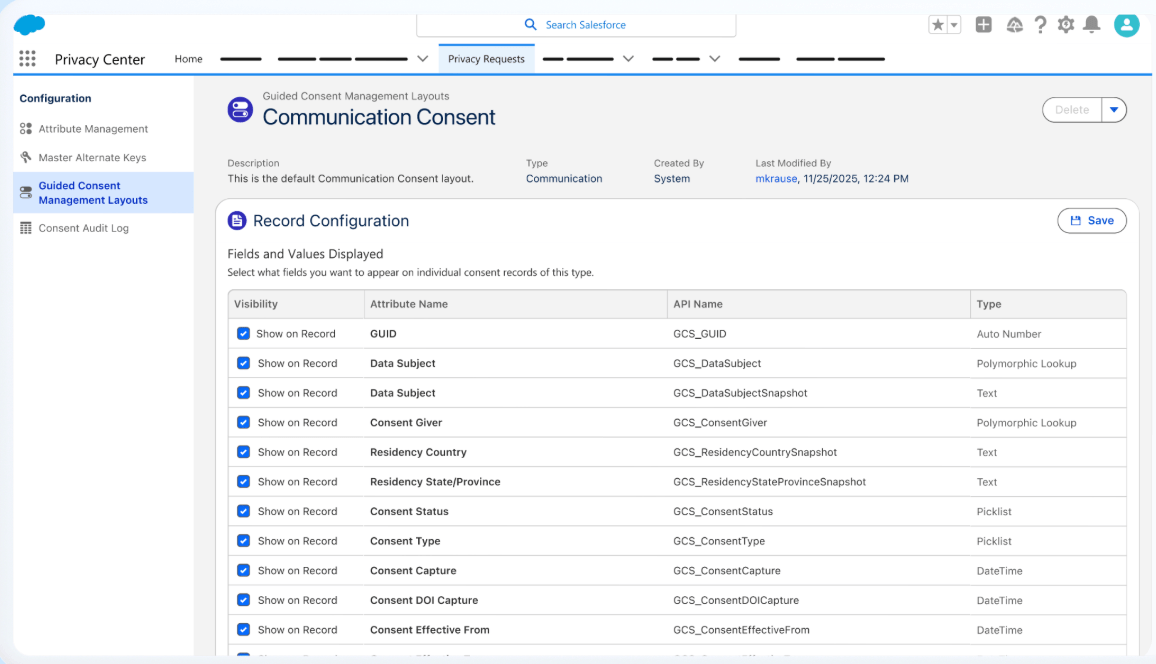Open Master Alternate Keys in sidebar
Image resolution: width=1156 pixels, height=664 pixels.
(x=92, y=157)
